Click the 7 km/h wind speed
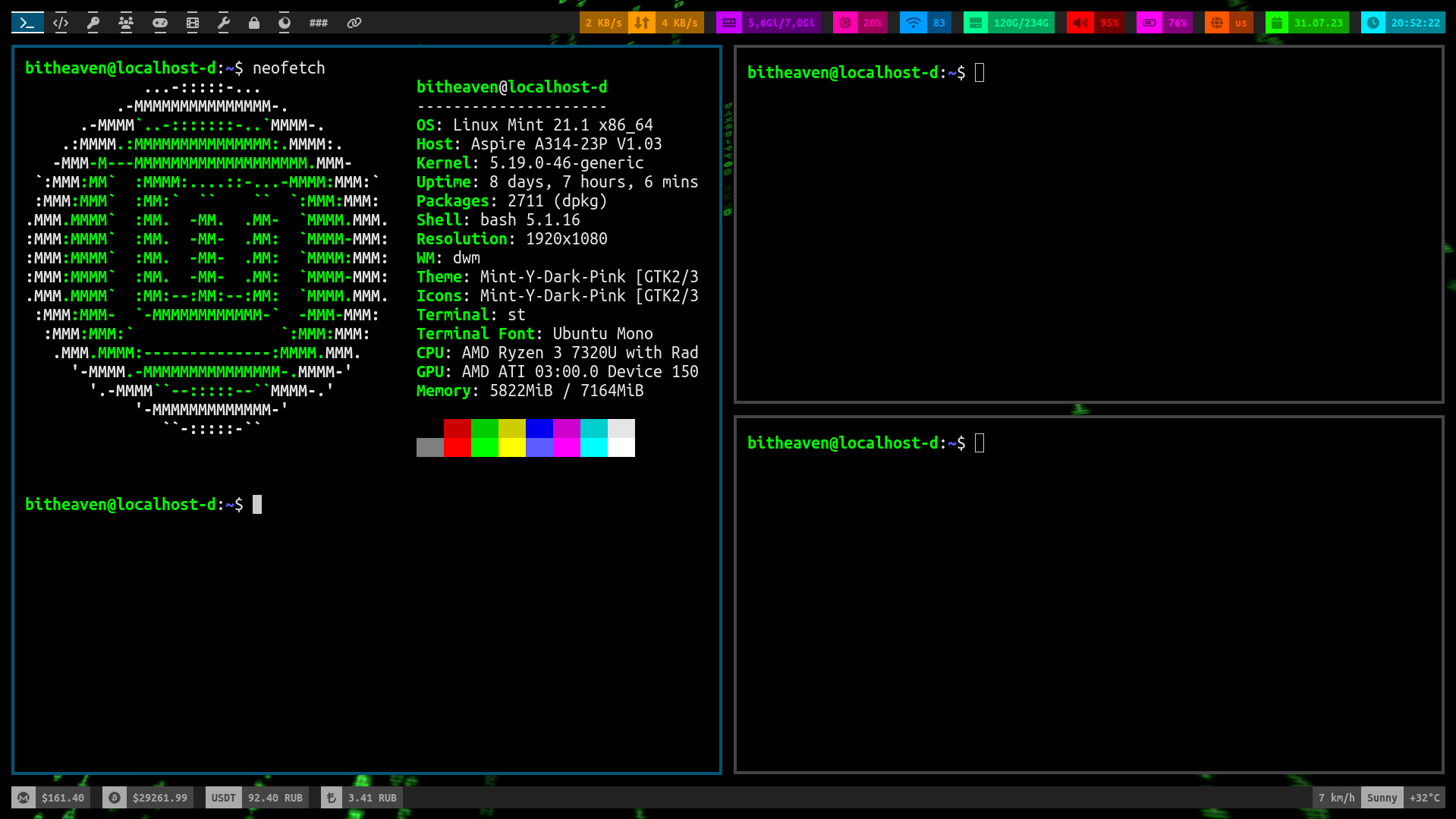 point(1337,798)
